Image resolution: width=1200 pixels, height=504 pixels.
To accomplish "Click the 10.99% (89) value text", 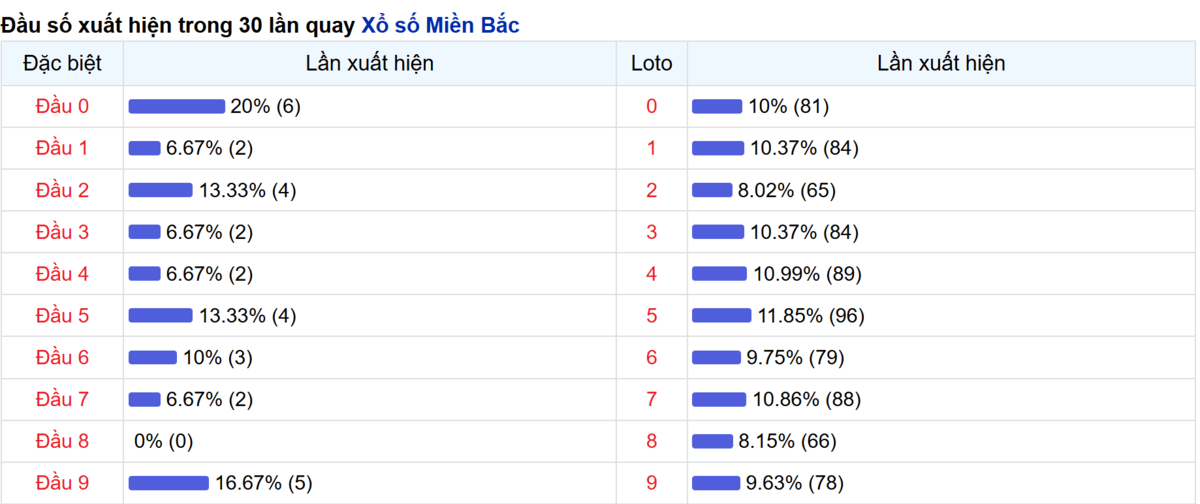I will [807, 274].
